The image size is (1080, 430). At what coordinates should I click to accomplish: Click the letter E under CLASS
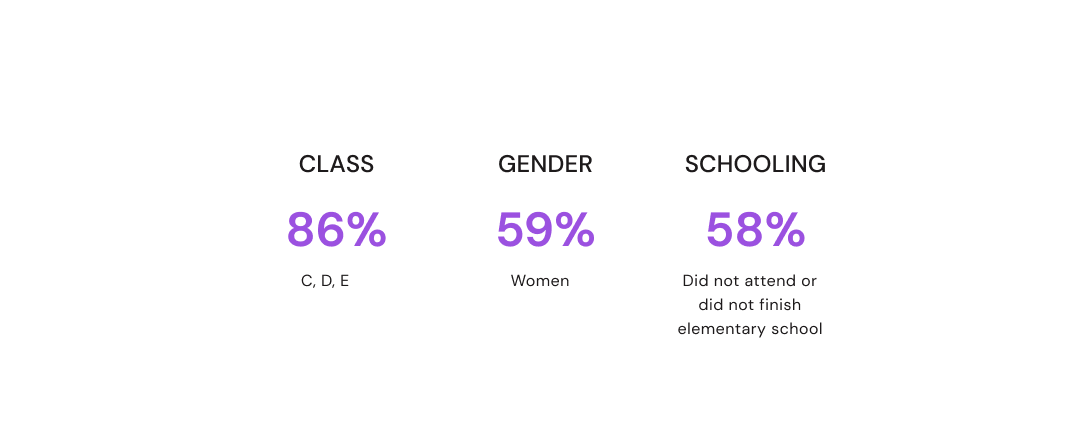click(x=344, y=281)
